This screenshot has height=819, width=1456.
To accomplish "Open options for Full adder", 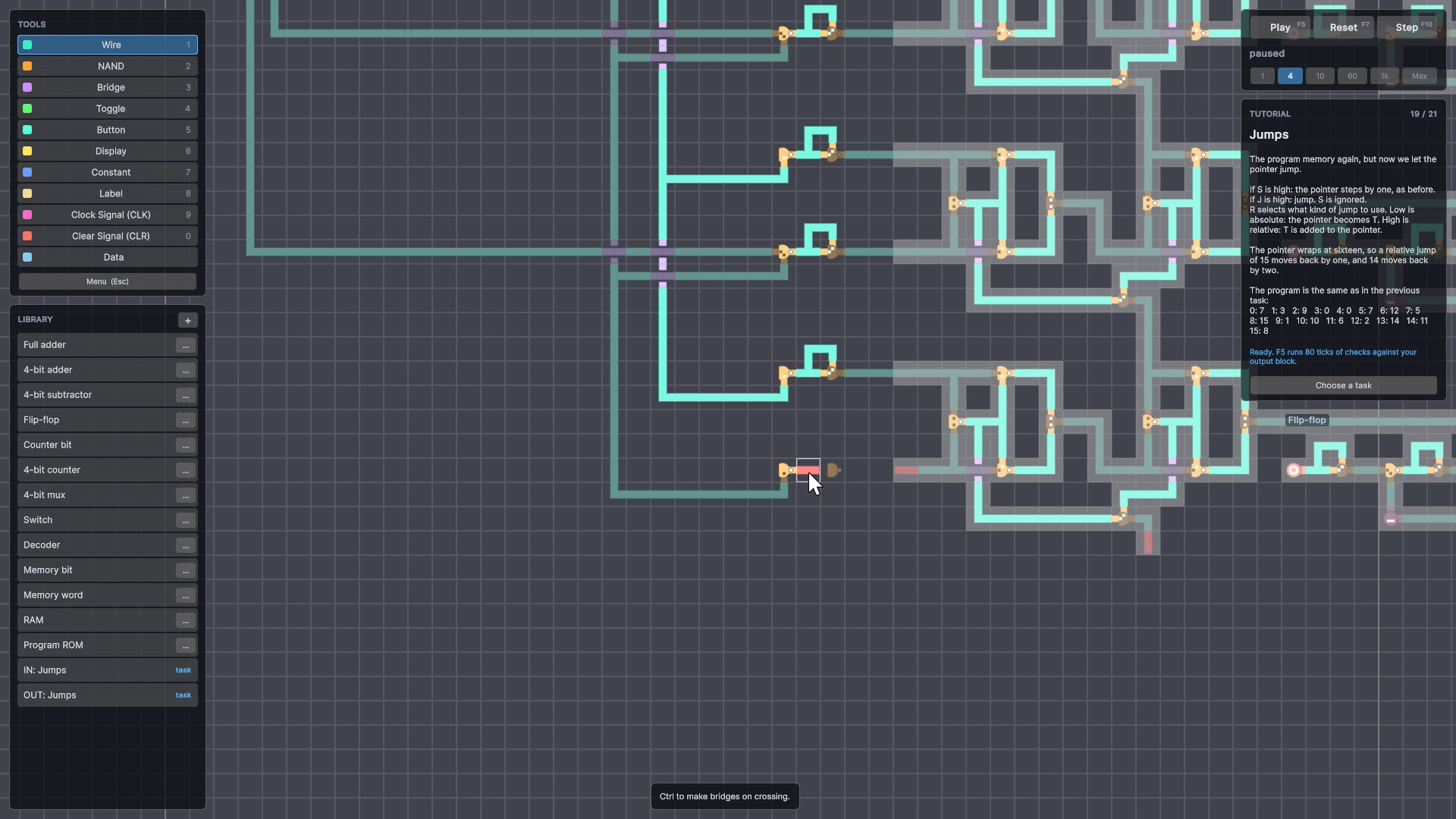I will pyautogui.click(x=186, y=345).
